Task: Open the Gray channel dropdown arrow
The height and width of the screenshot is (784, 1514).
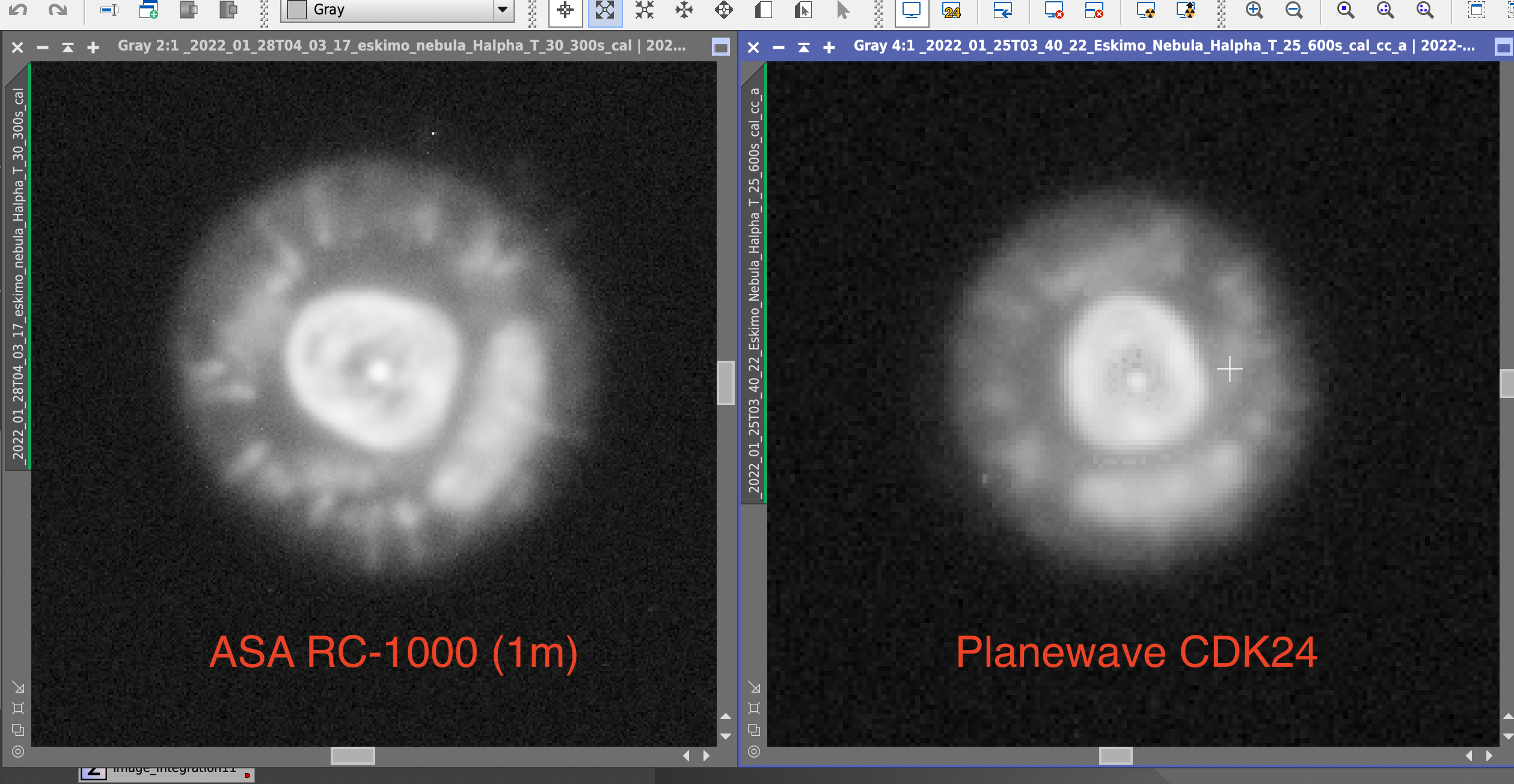Action: click(x=503, y=10)
